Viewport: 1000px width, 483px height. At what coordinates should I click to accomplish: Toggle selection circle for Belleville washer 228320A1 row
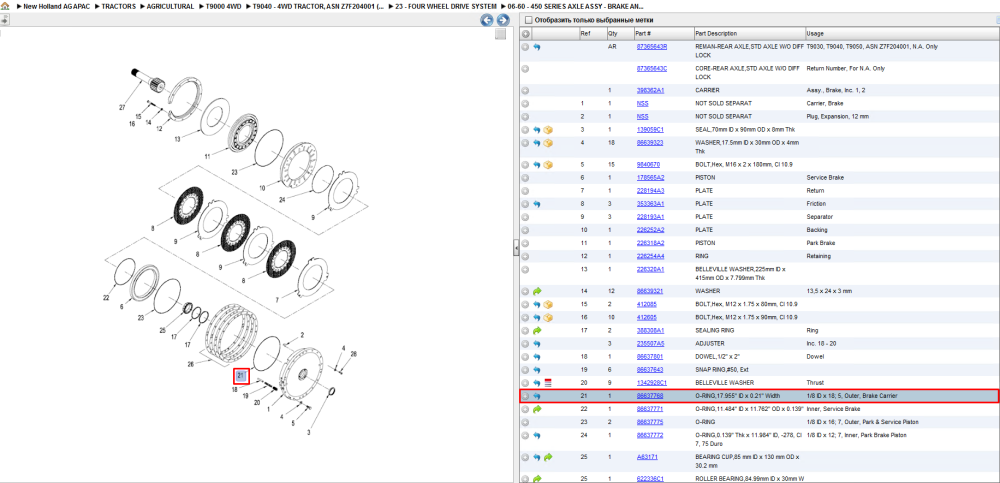point(526,269)
